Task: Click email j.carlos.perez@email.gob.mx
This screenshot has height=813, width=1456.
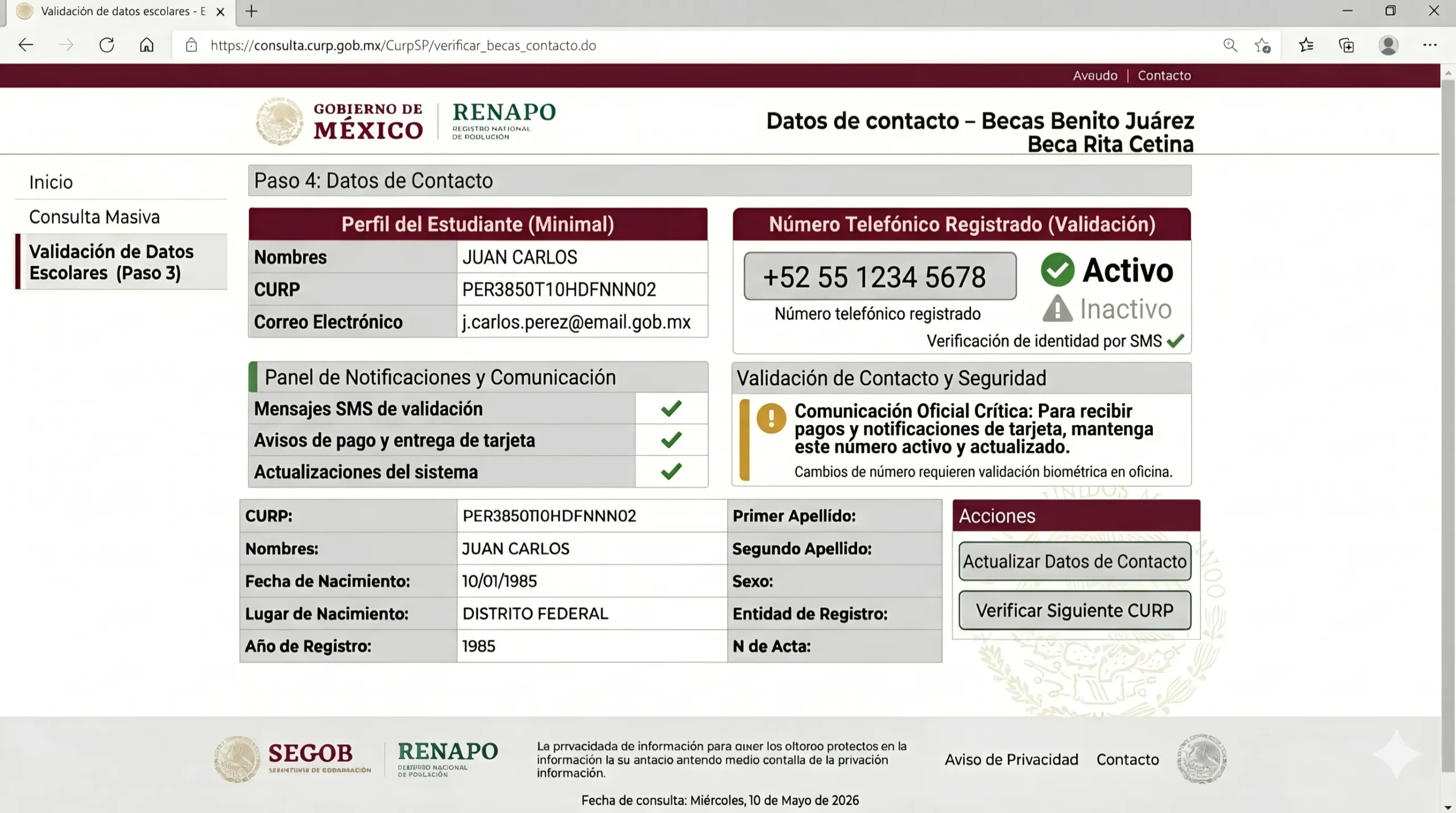Action: coord(576,321)
